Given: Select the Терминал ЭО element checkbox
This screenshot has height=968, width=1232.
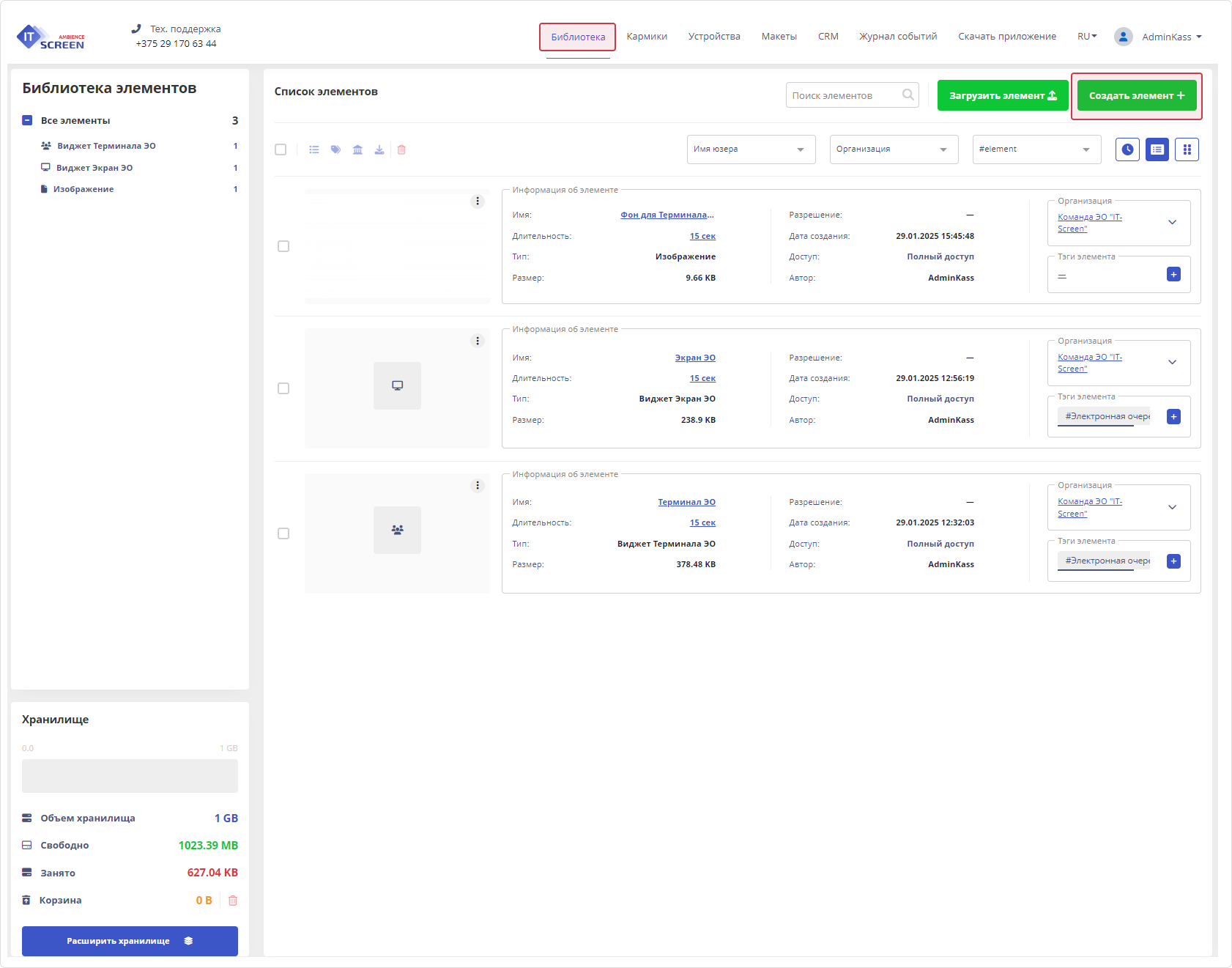Looking at the screenshot, I should pyautogui.click(x=283, y=533).
